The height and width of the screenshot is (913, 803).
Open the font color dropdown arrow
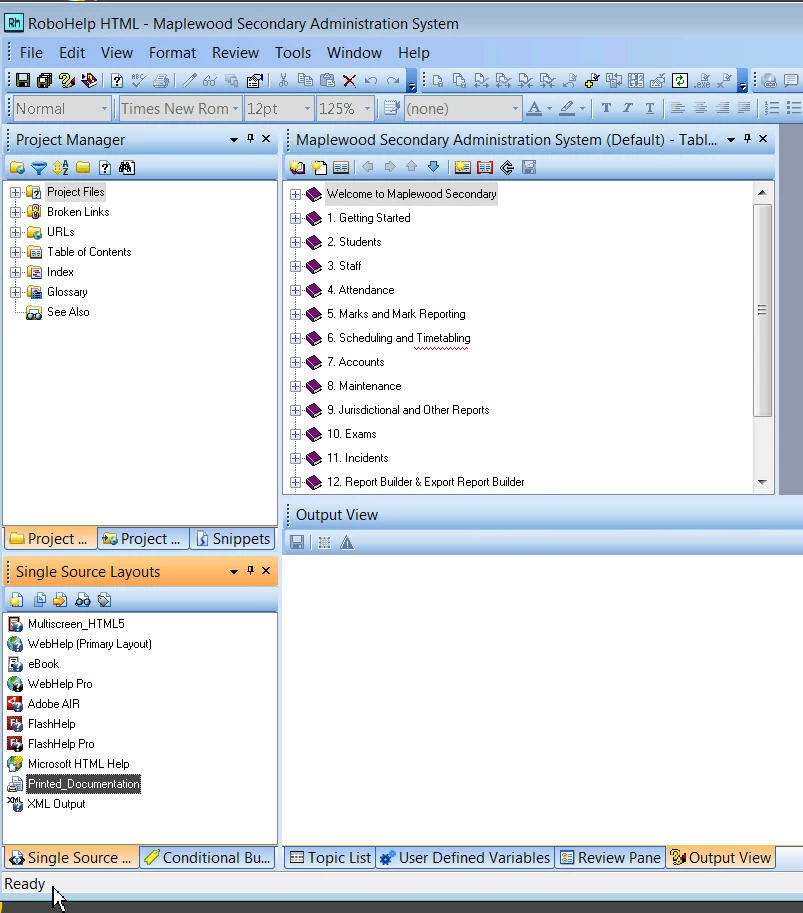(x=549, y=109)
